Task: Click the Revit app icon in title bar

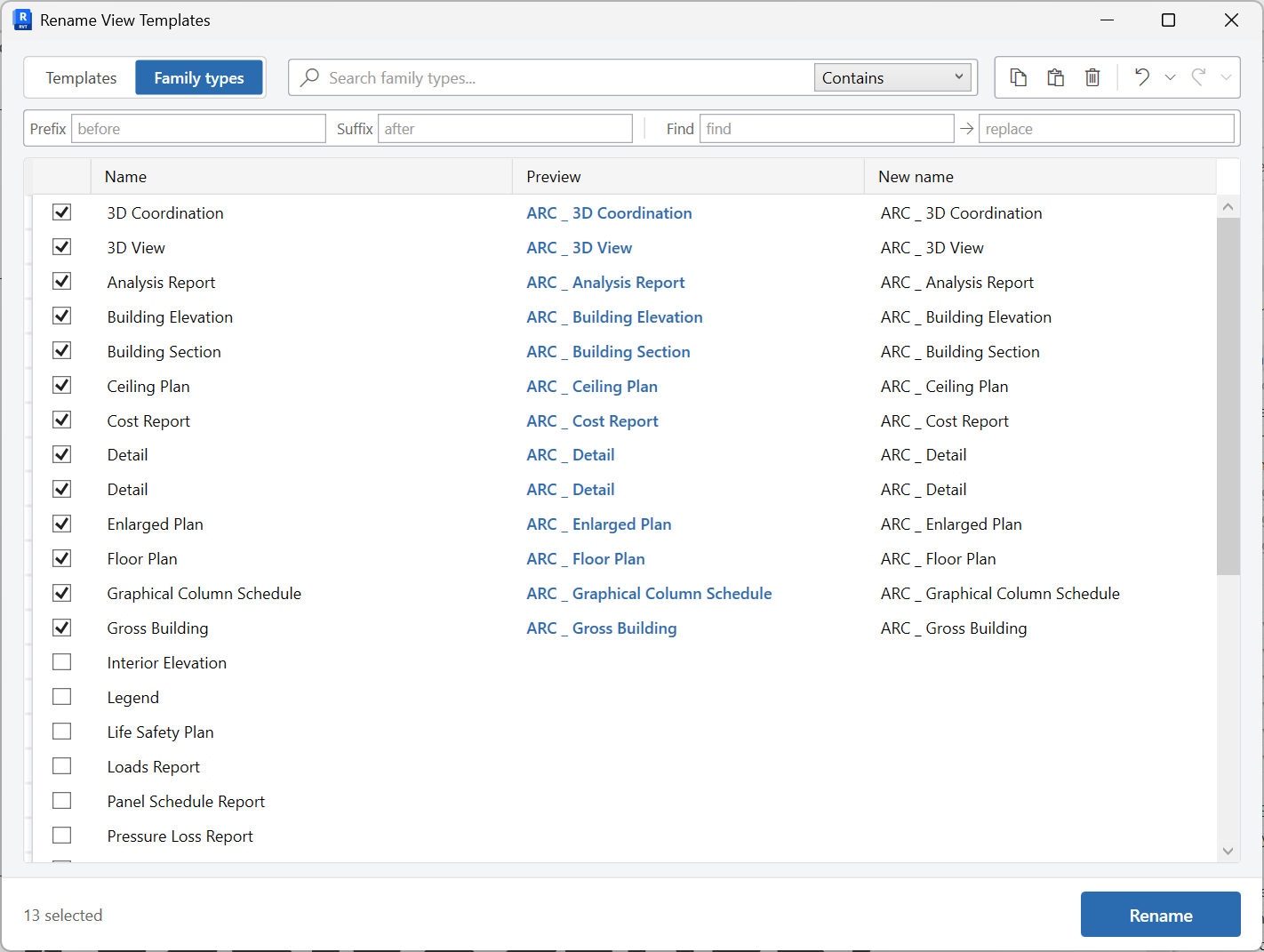Action: (x=22, y=20)
